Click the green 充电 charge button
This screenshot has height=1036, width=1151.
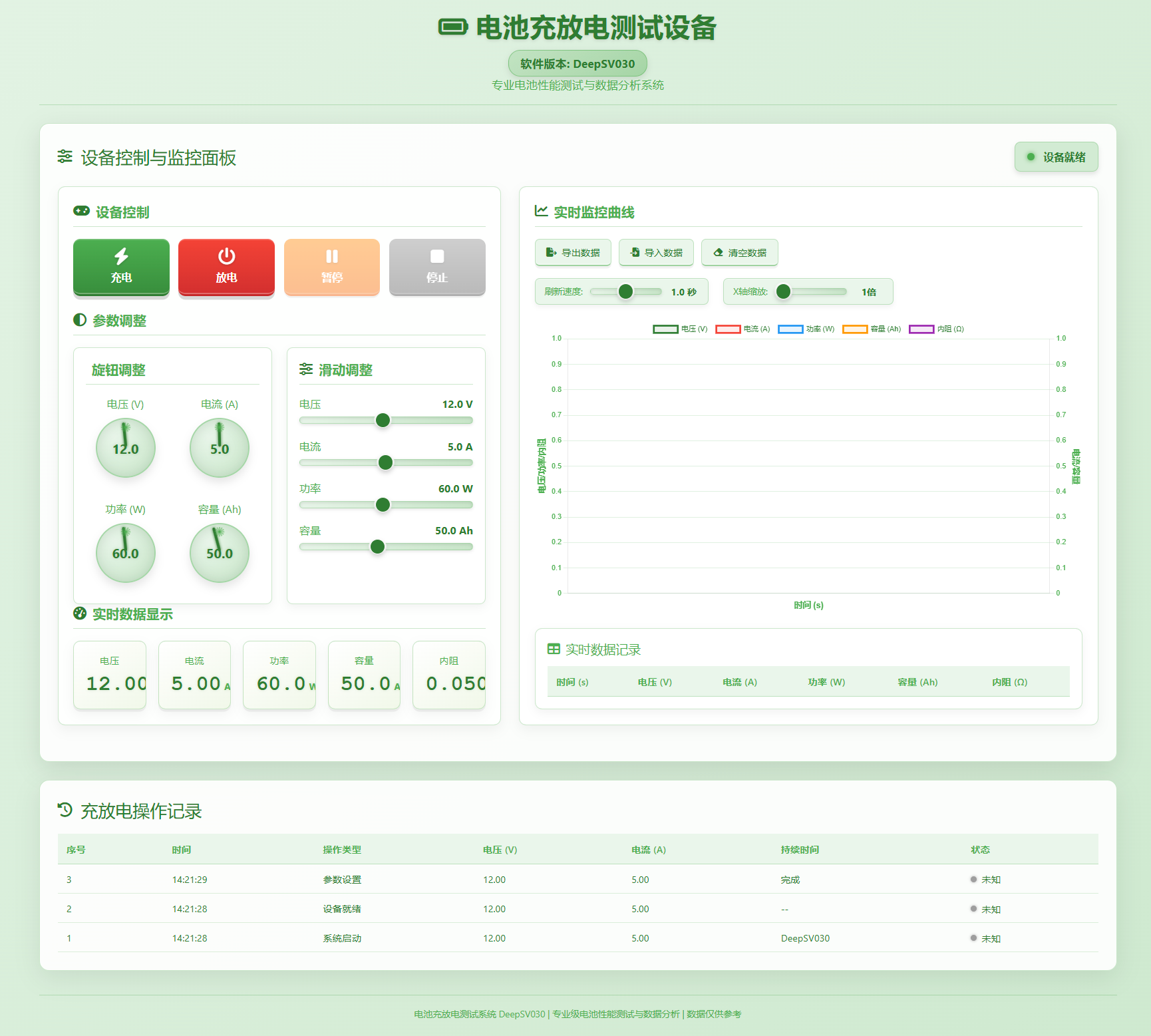pos(121,267)
